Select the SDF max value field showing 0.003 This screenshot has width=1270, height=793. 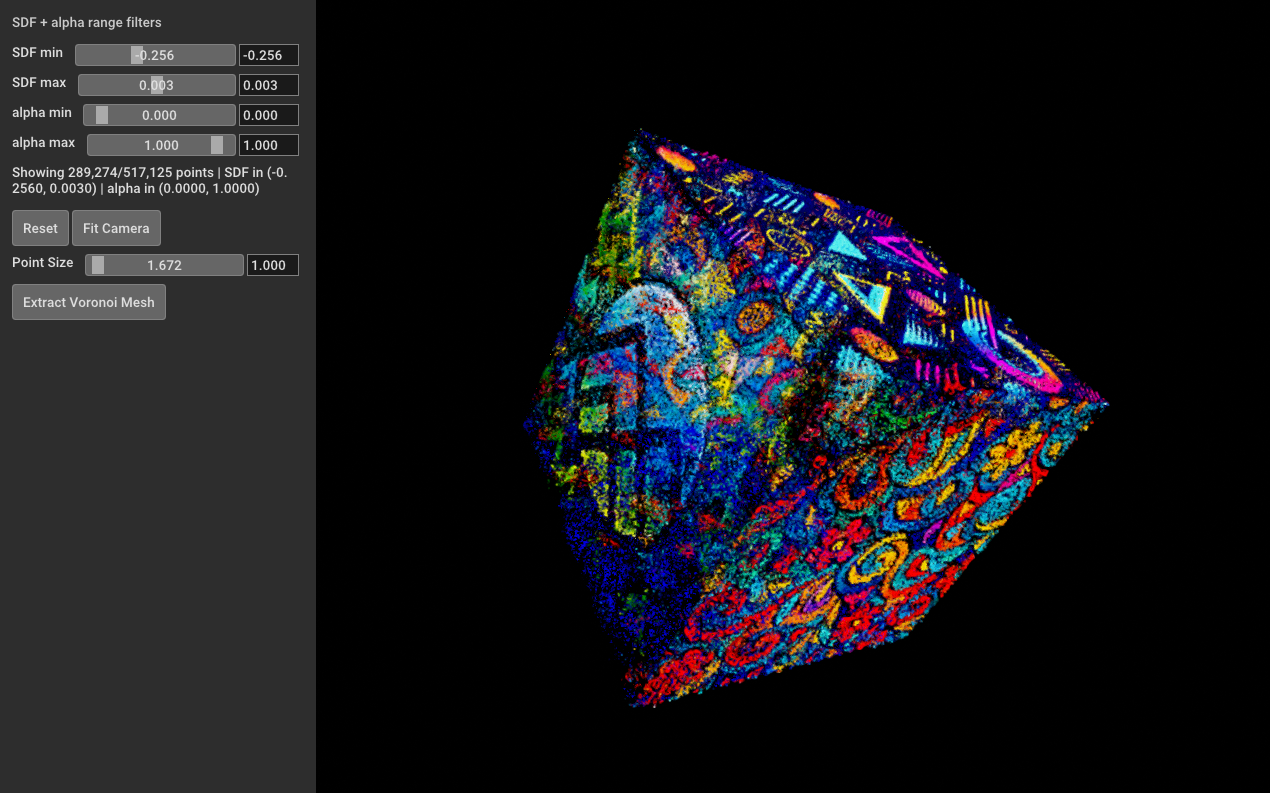268,85
